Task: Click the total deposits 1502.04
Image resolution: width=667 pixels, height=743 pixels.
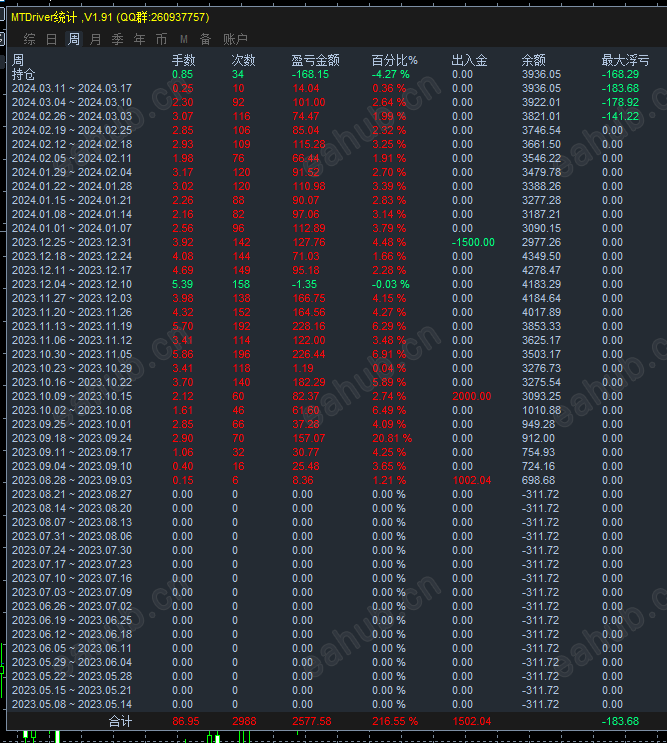Action: click(472, 722)
